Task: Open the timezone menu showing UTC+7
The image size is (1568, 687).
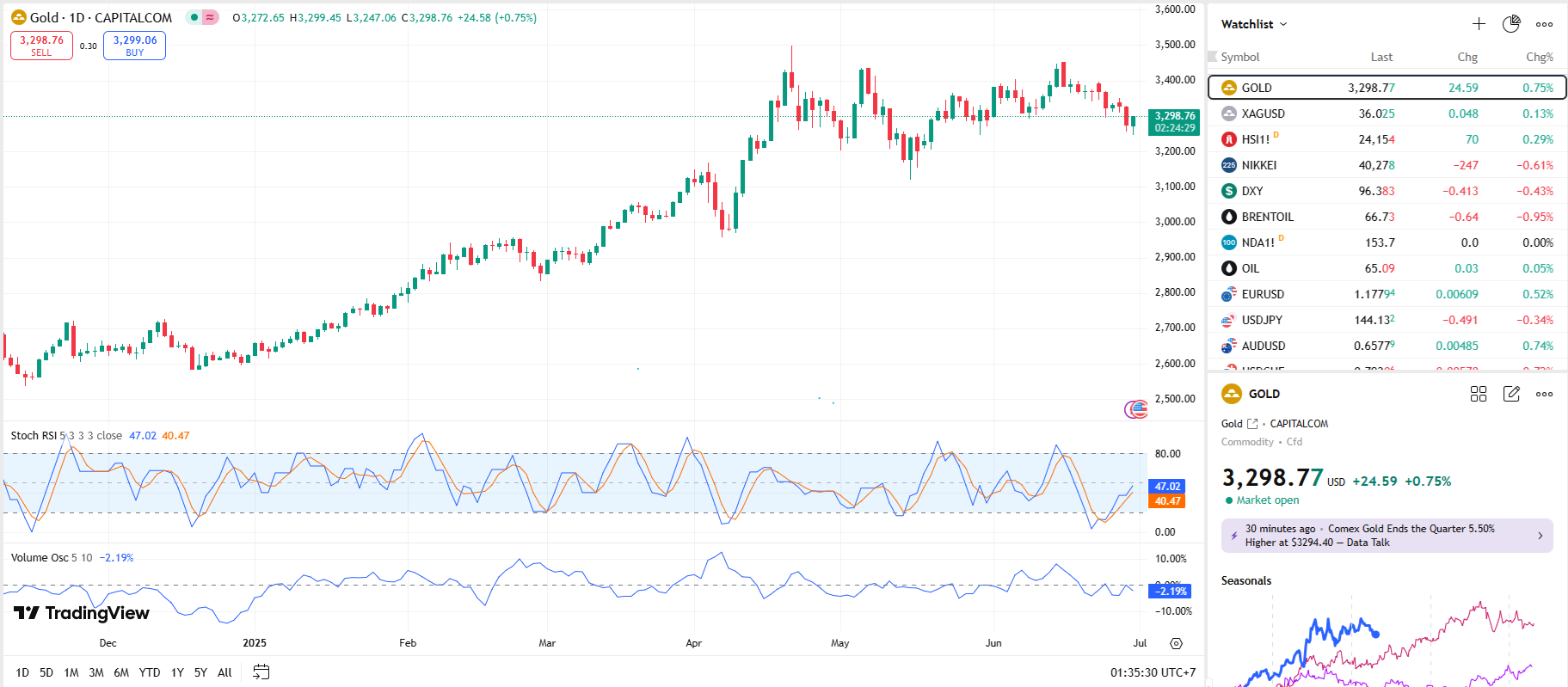Action: (1153, 672)
